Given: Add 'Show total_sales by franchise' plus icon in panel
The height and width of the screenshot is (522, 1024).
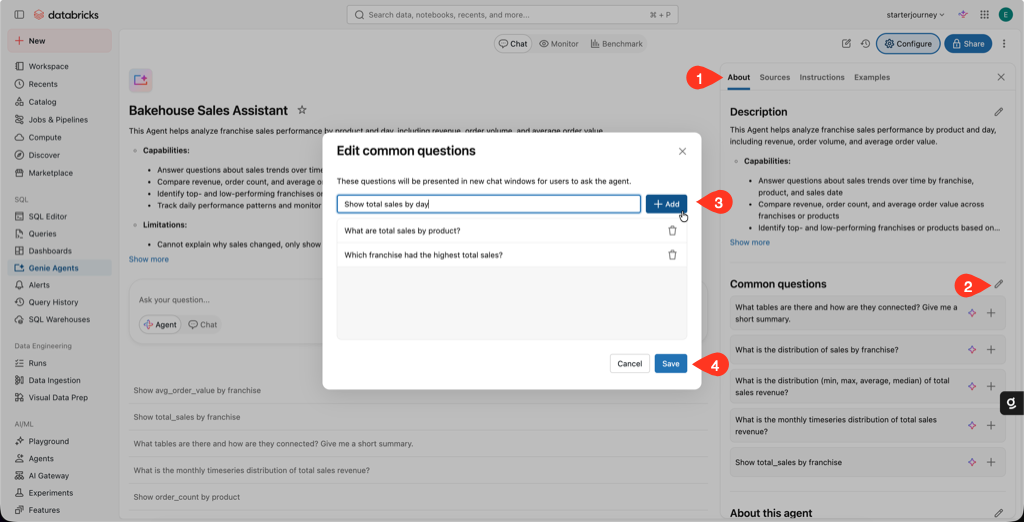Looking at the screenshot, I should (x=991, y=462).
